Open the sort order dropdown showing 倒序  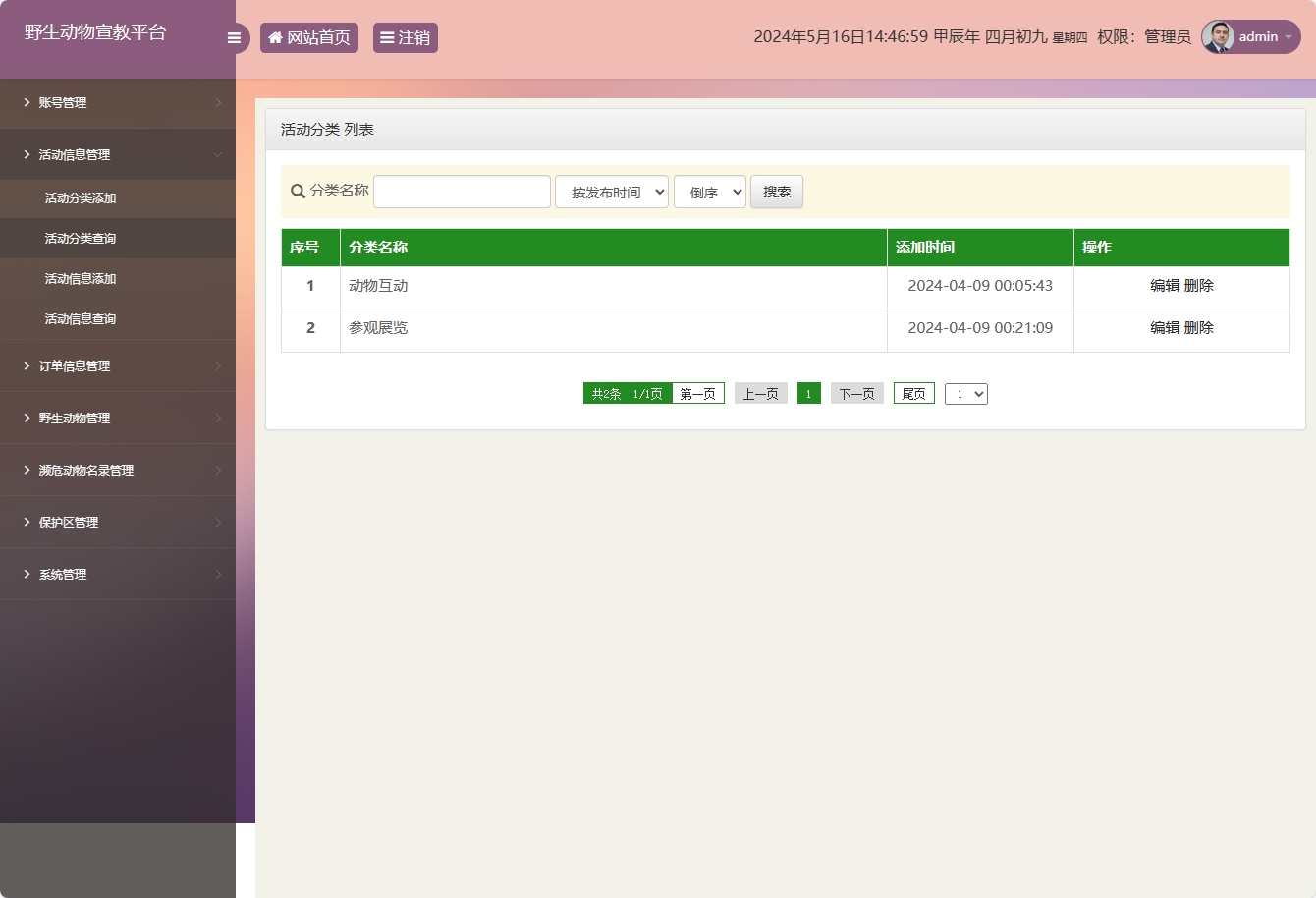pyautogui.click(x=709, y=192)
